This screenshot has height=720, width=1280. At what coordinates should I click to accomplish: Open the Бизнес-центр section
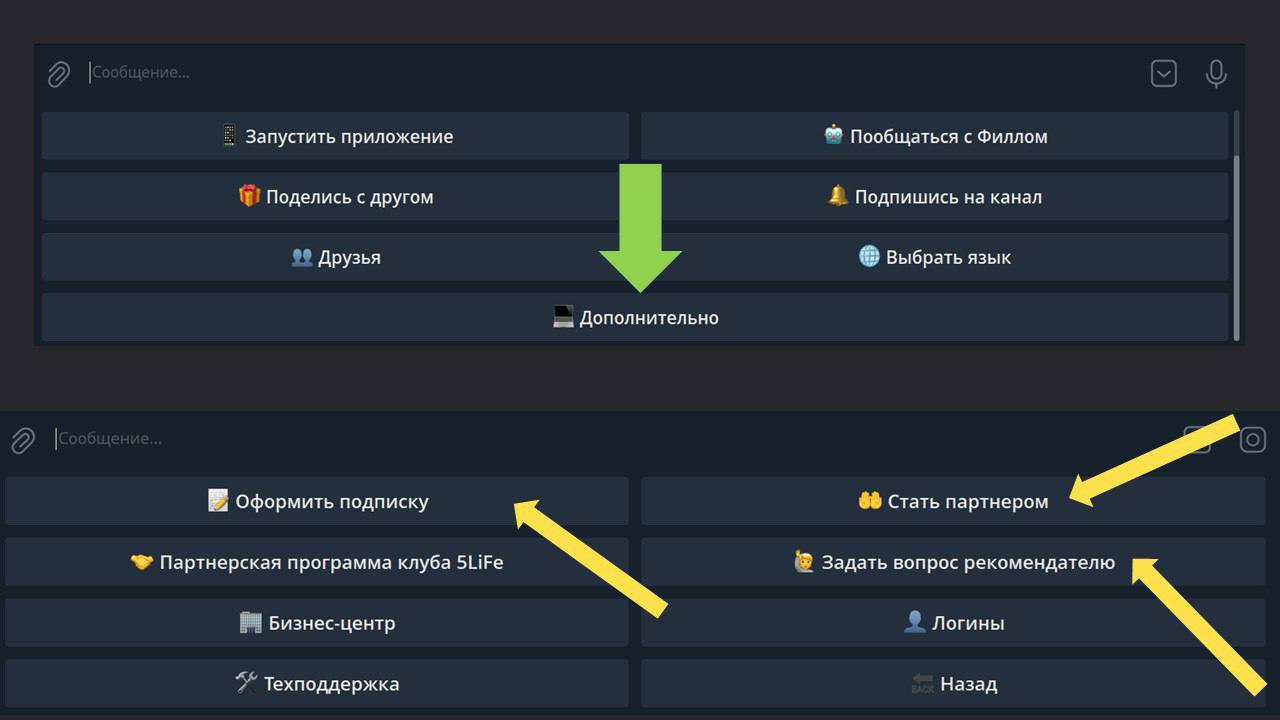317,623
